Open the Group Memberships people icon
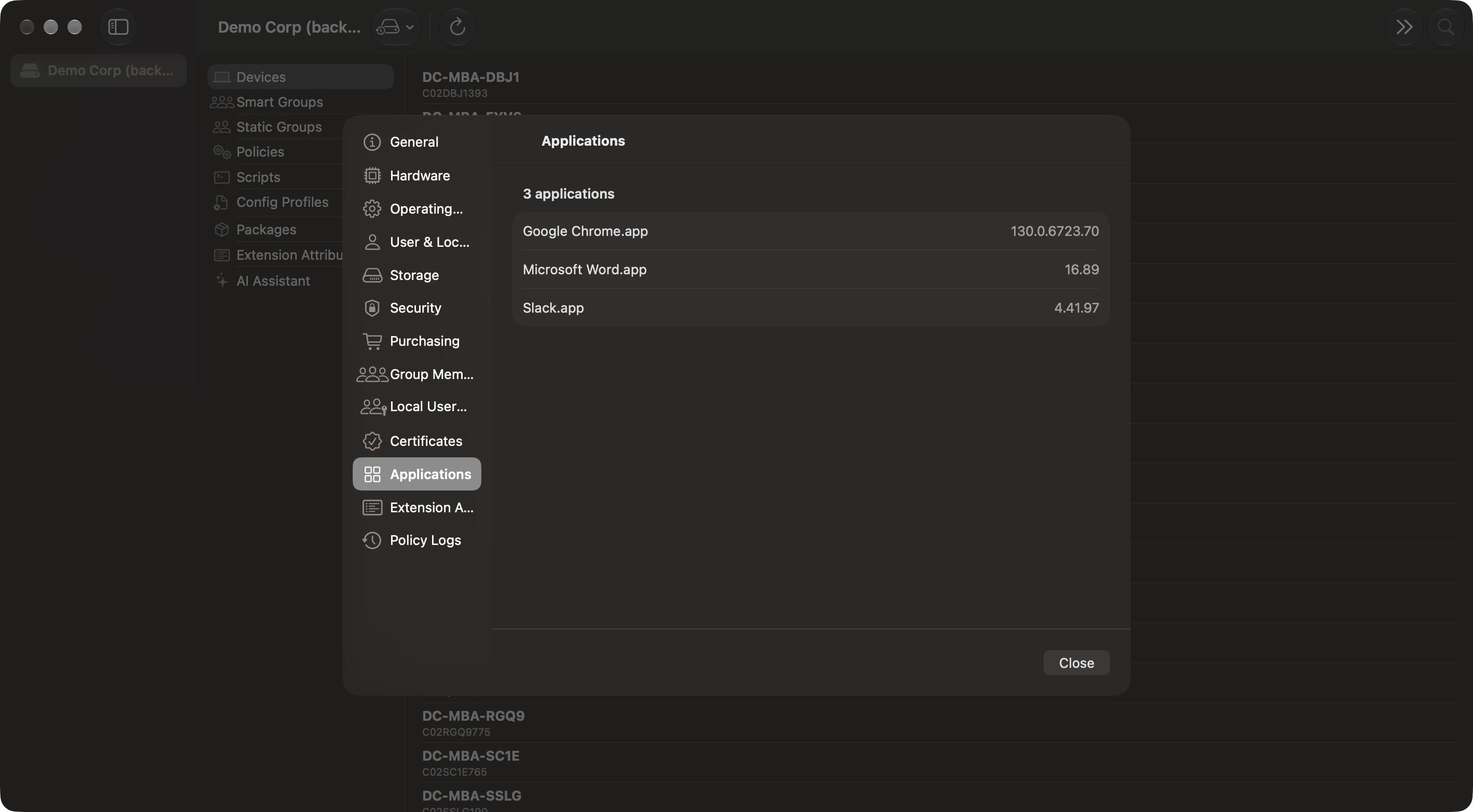 click(x=372, y=374)
